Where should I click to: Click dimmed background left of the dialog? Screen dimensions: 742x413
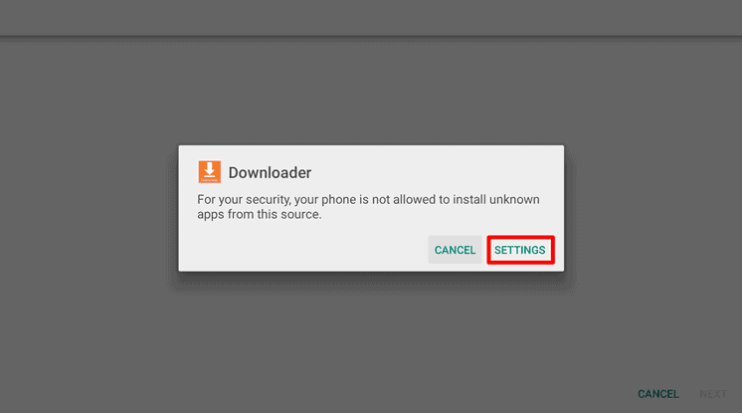tap(89, 208)
